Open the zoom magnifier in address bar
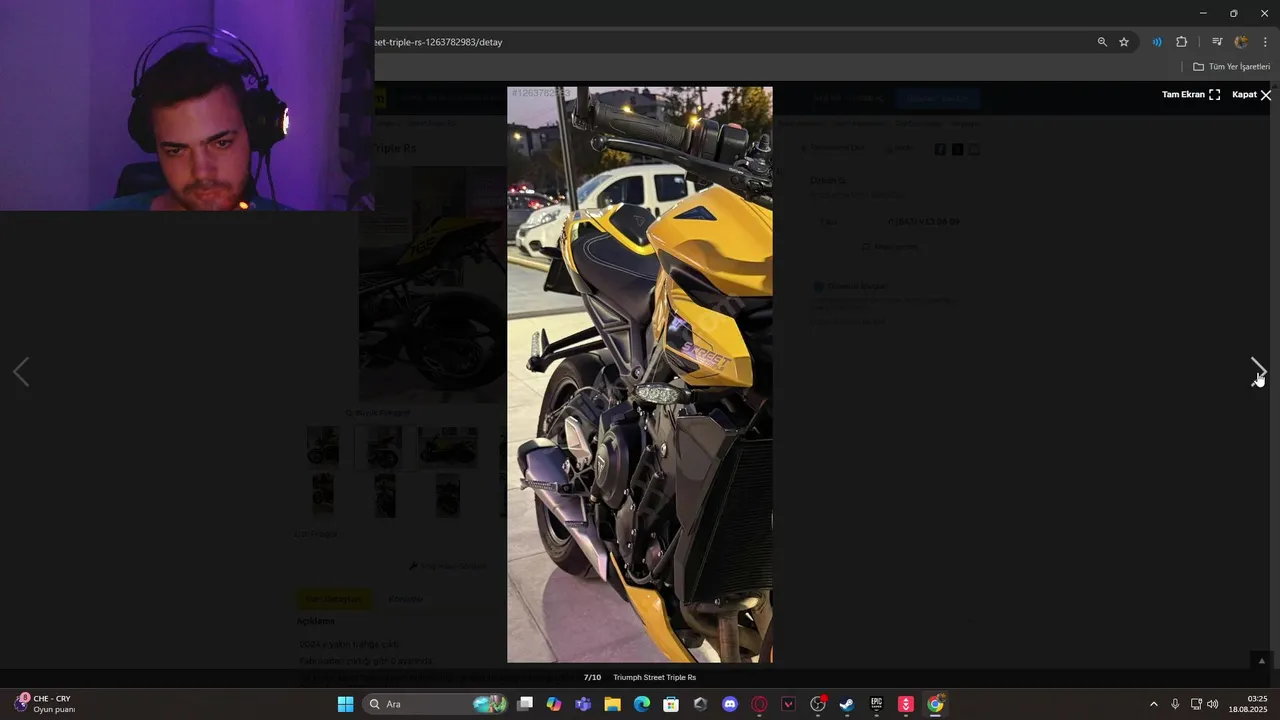The image size is (1280, 720). [x=1102, y=42]
